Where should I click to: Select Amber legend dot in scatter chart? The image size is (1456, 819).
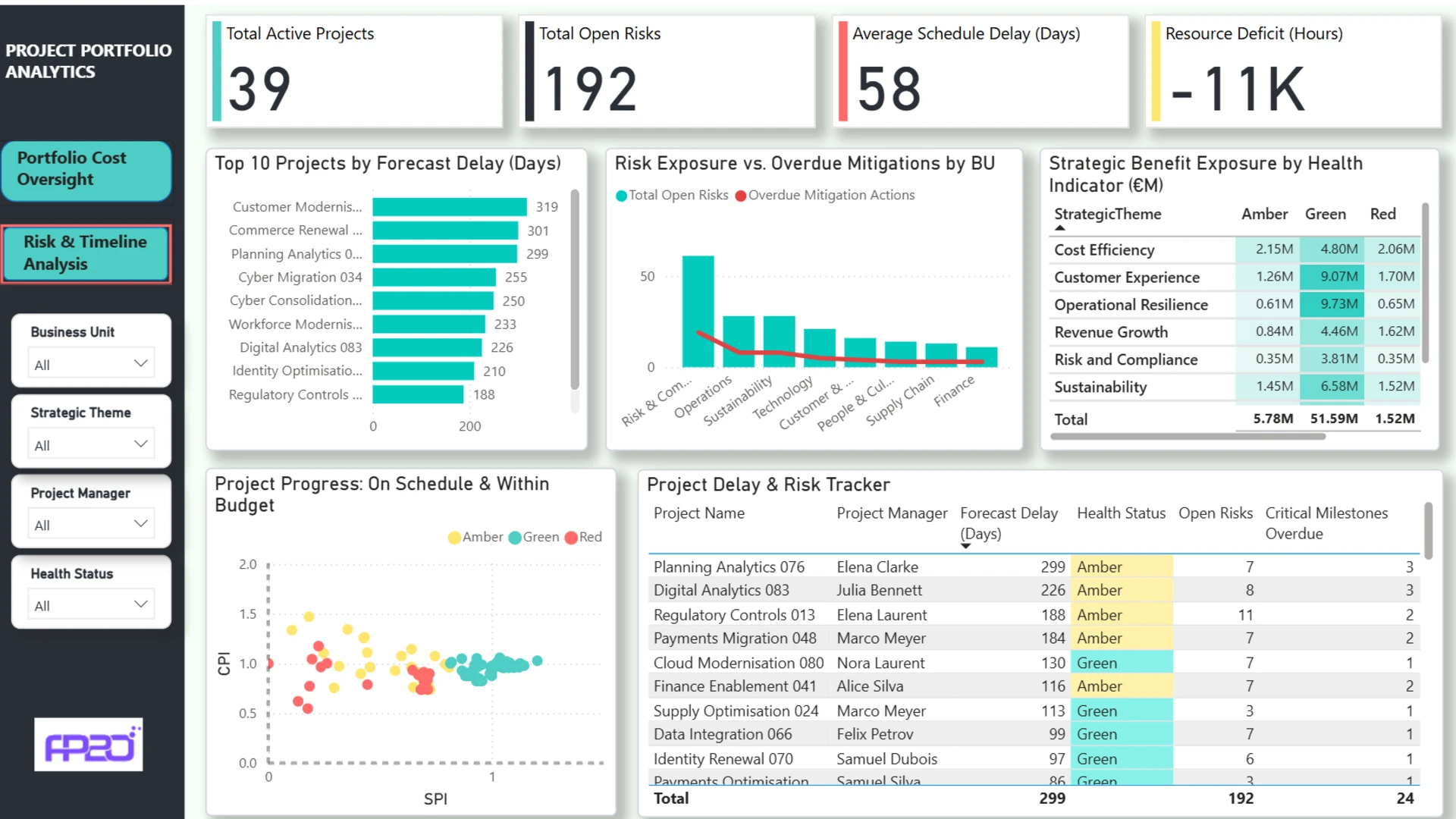point(454,538)
